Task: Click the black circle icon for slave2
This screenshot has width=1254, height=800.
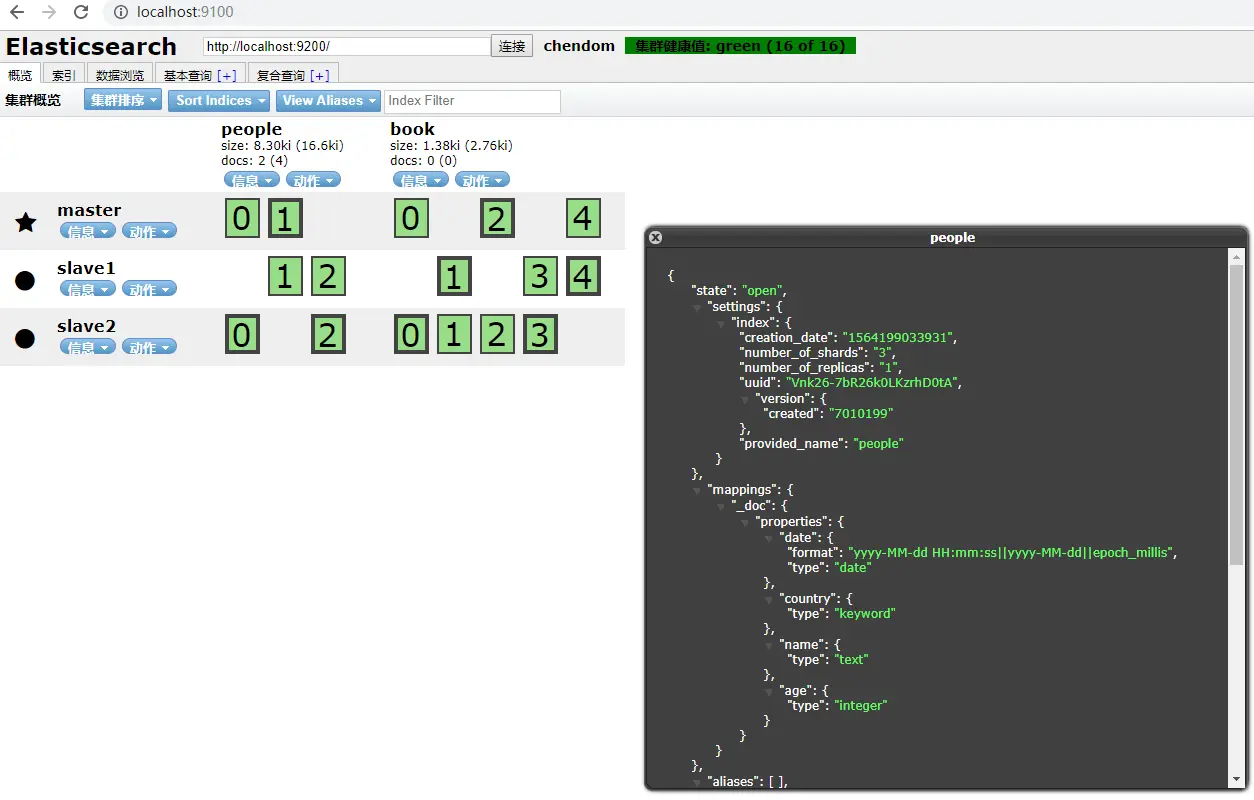Action: tap(25, 338)
